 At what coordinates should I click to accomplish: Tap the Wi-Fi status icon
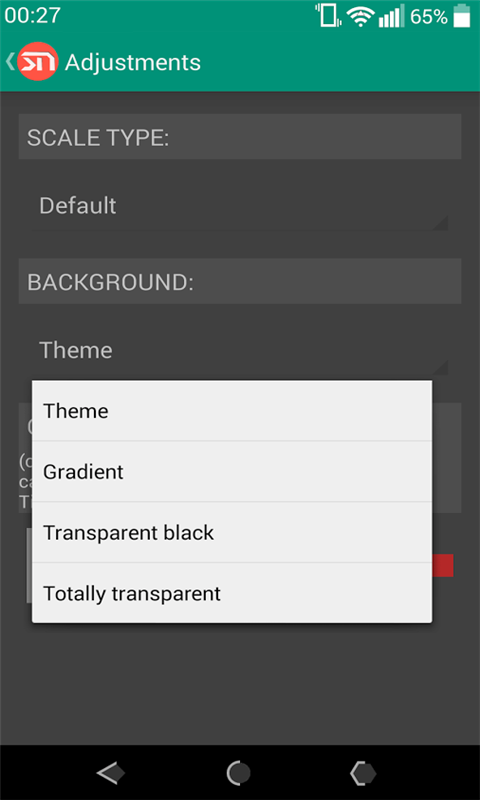pos(360,16)
